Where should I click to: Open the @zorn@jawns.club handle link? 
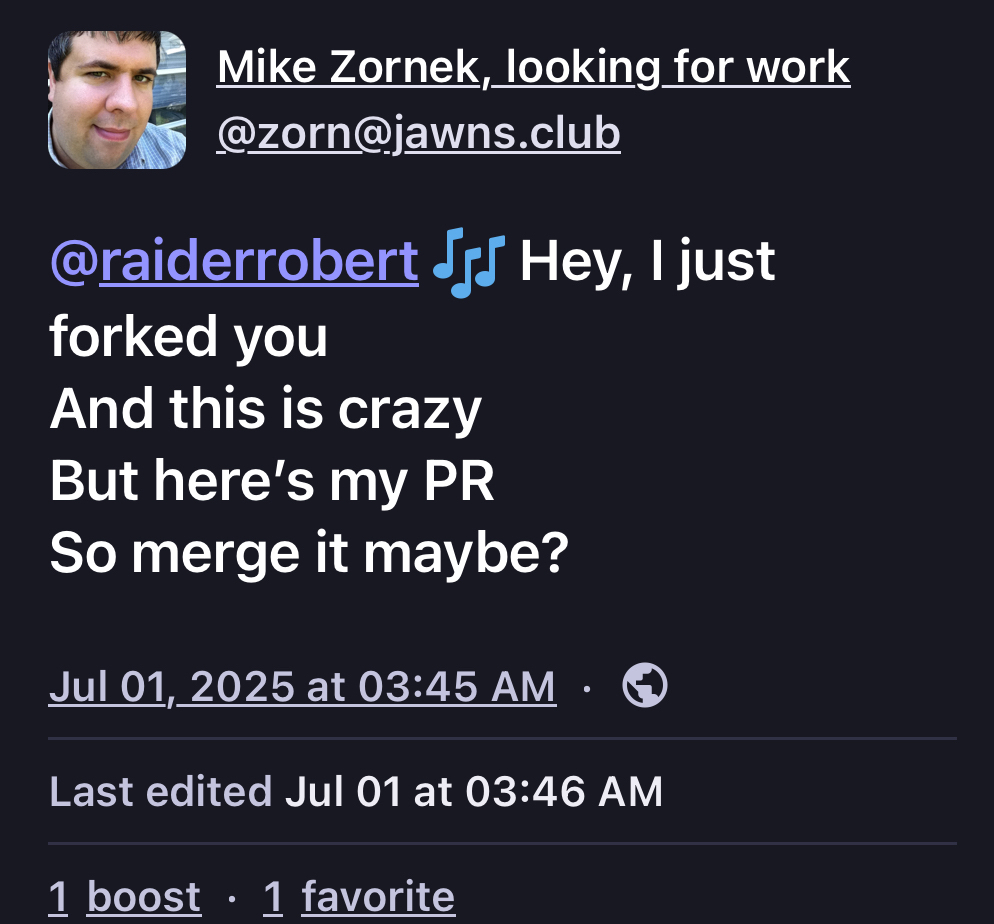[x=418, y=133]
